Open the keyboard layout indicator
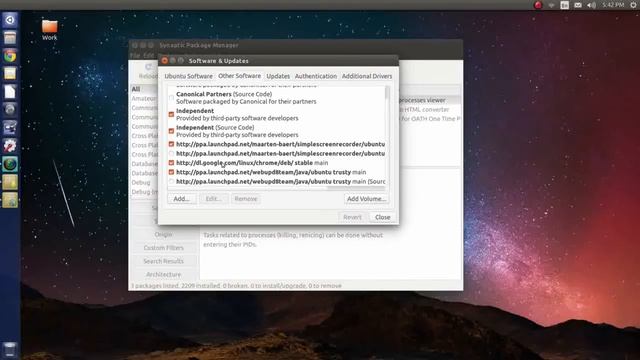The image size is (640, 360). click(564, 5)
